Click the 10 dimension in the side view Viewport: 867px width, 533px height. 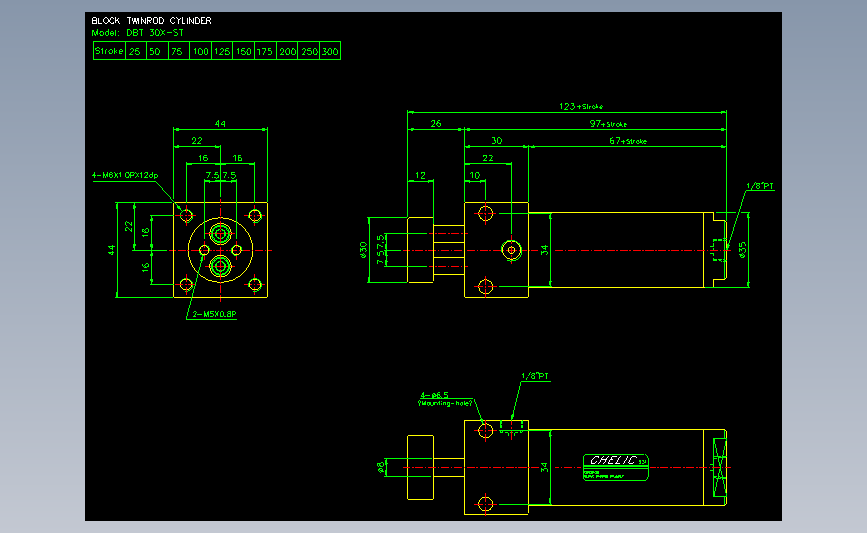[475, 175]
